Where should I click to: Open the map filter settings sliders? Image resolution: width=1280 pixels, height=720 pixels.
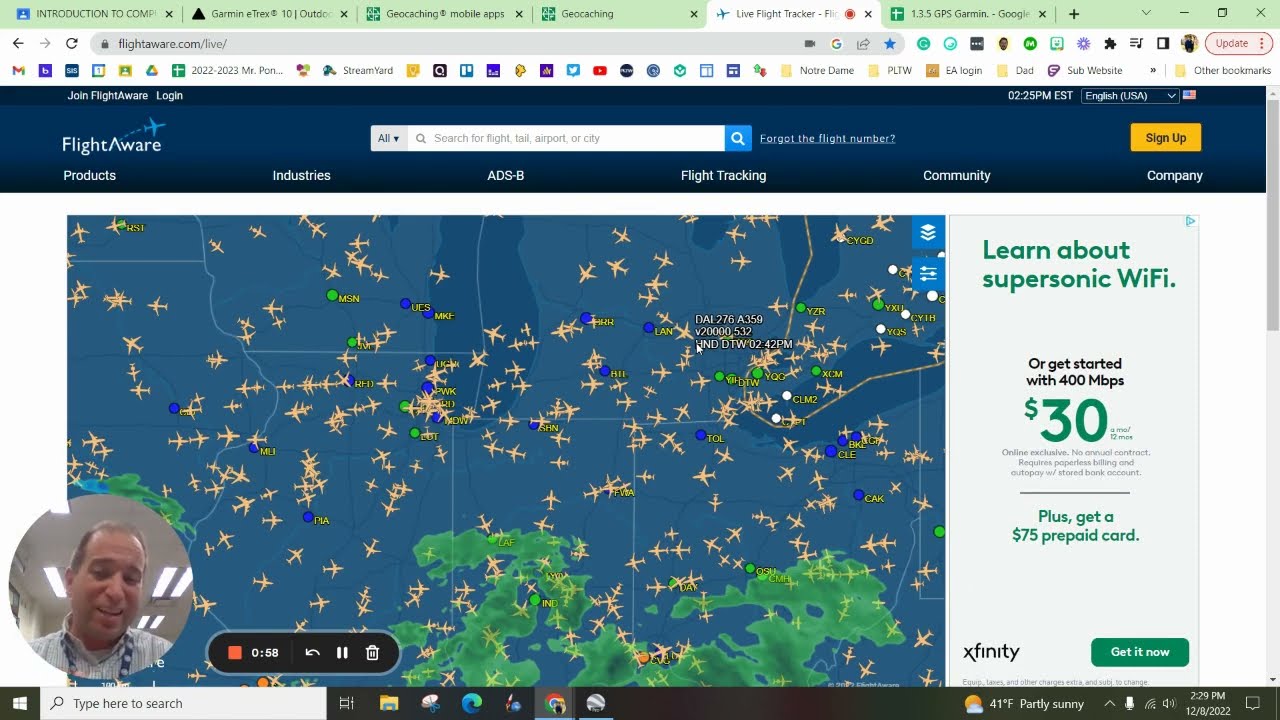pyautogui.click(x=928, y=273)
